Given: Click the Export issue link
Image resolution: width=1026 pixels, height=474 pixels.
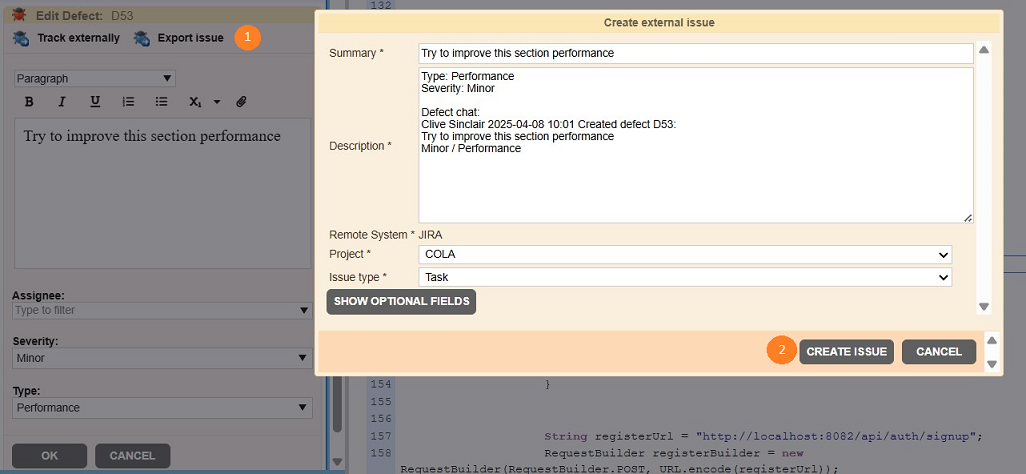Looking at the screenshot, I should [x=190, y=38].
